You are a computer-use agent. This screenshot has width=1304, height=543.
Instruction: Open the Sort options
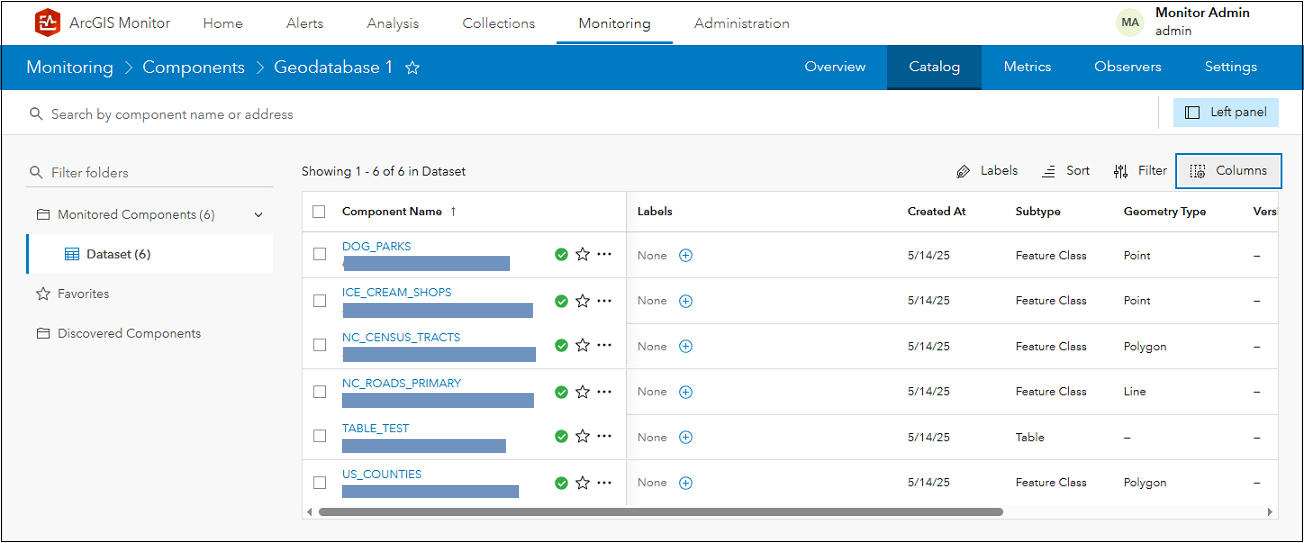1066,171
